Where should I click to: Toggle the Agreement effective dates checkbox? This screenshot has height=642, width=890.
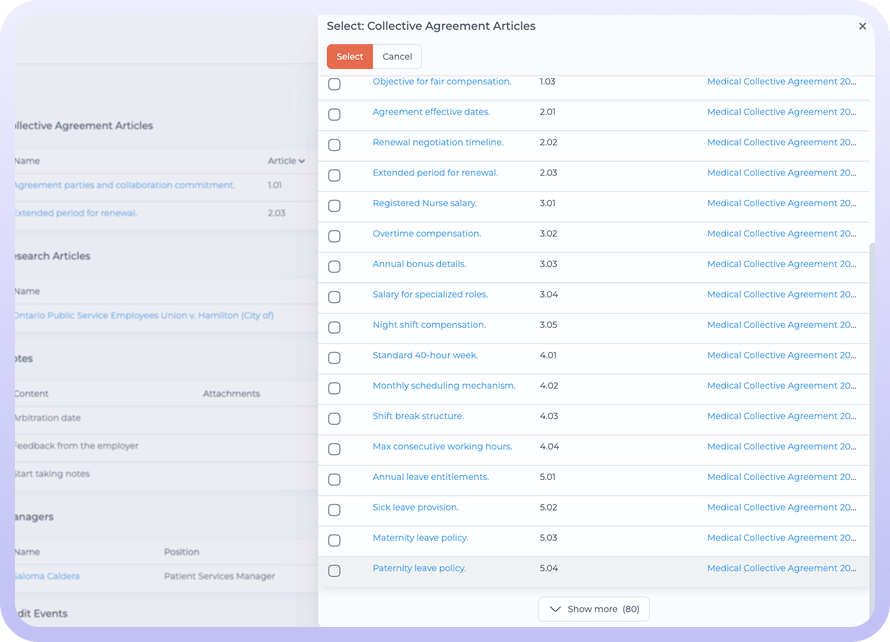pos(334,115)
